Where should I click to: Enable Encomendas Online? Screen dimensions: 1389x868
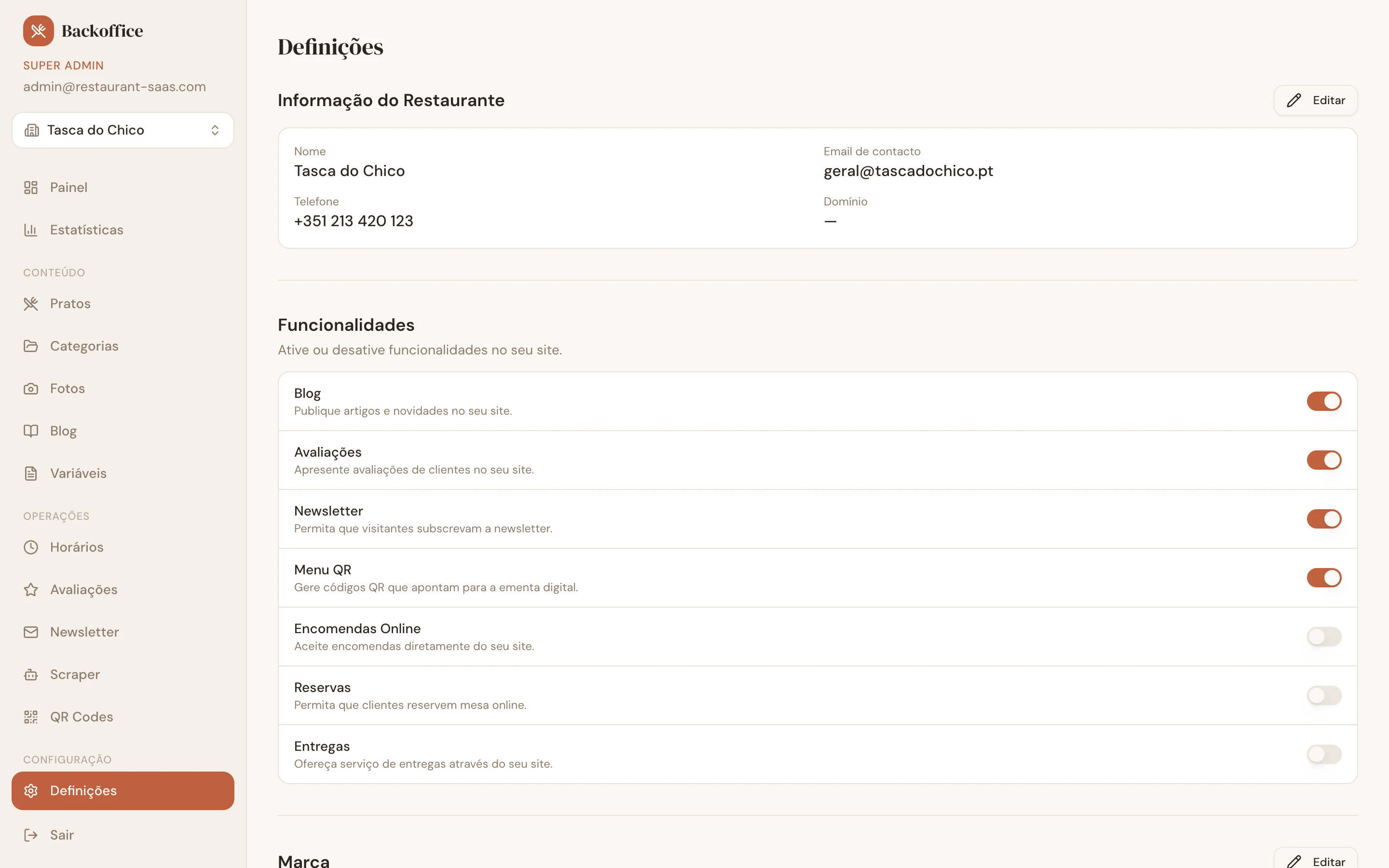click(1324, 636)
